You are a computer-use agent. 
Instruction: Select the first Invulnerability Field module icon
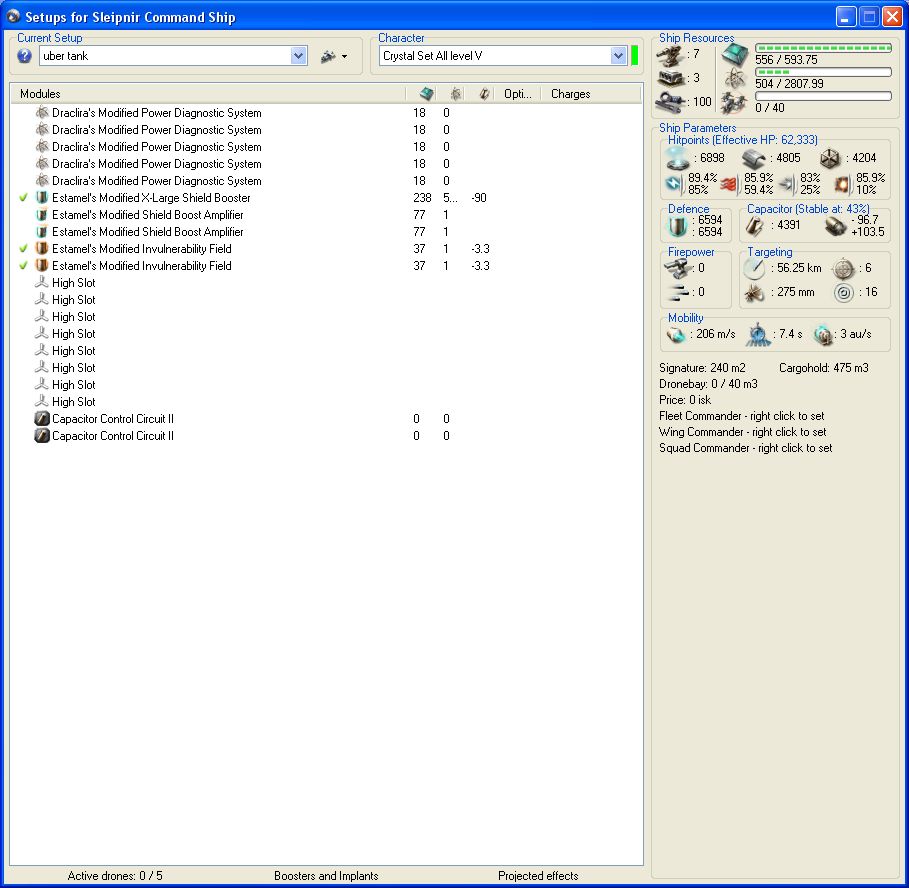(x=42, y=249)
